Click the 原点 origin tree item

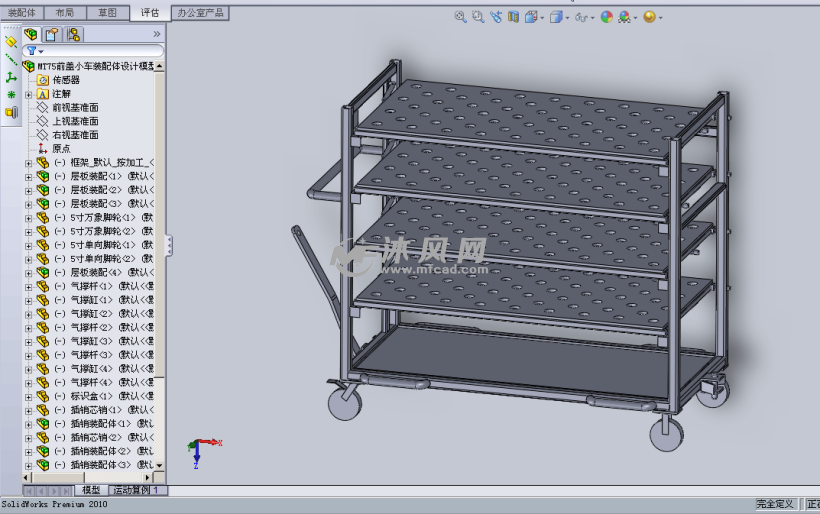click(61, 148)
